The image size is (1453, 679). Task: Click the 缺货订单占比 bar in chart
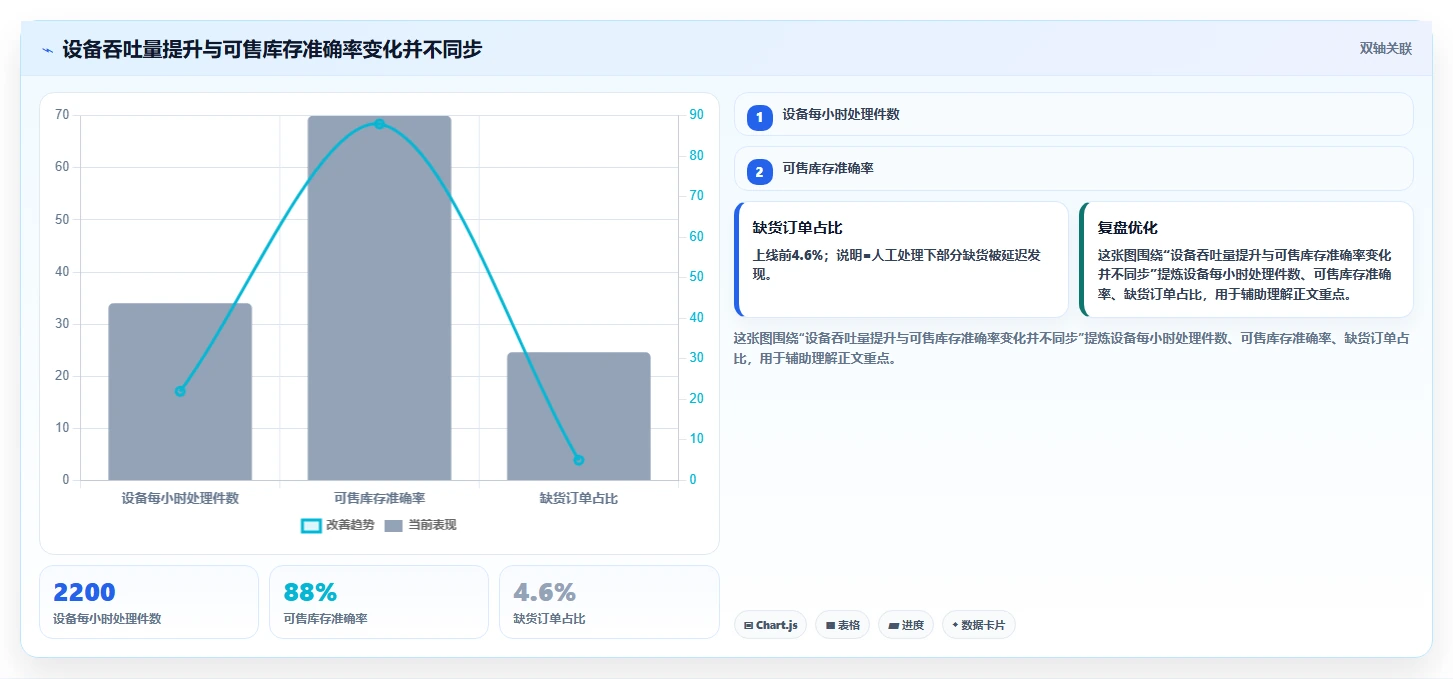coord(579,416)
